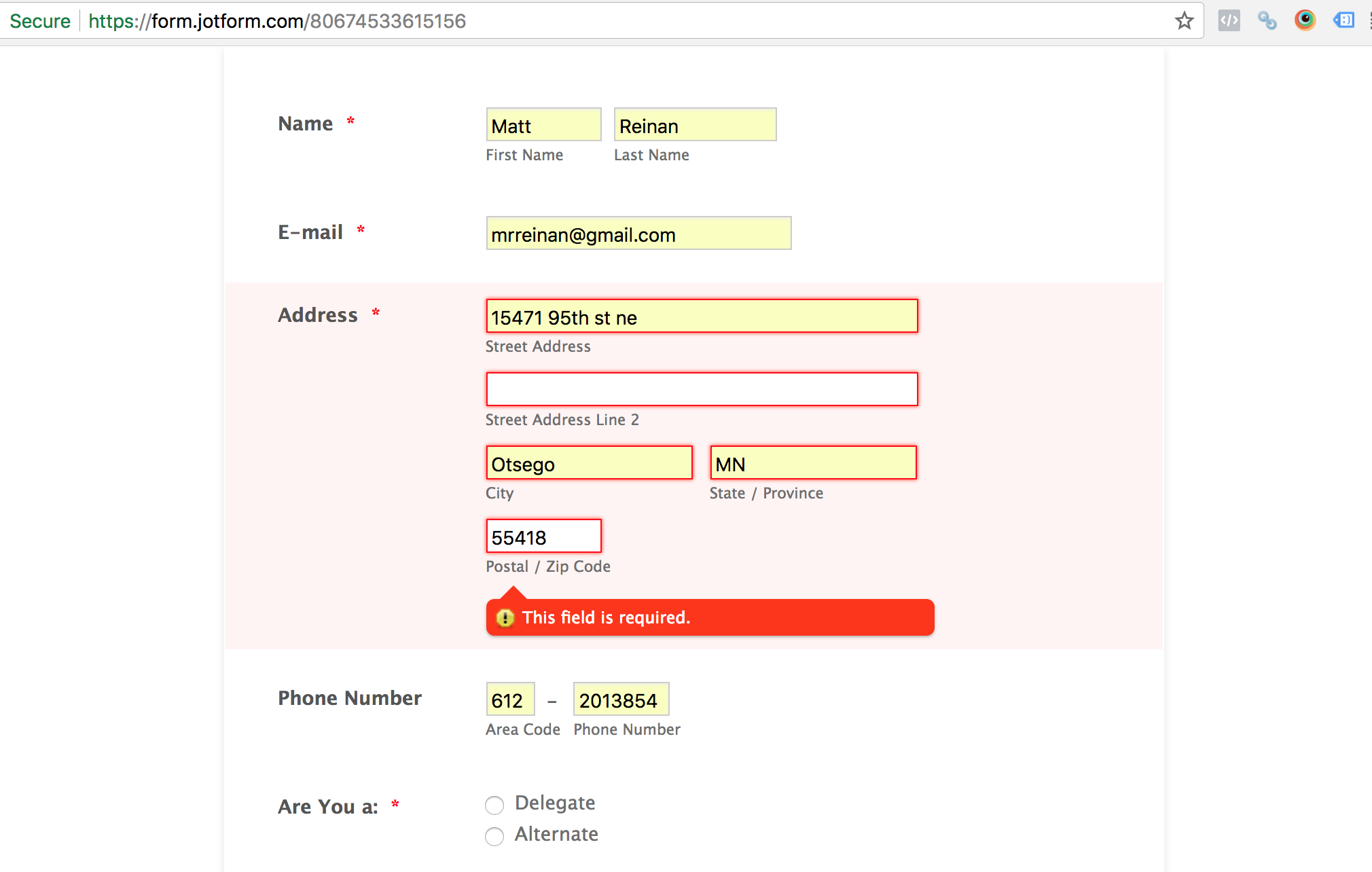Click the Street Address field
1372x872 pixels.
click(701, 316)
